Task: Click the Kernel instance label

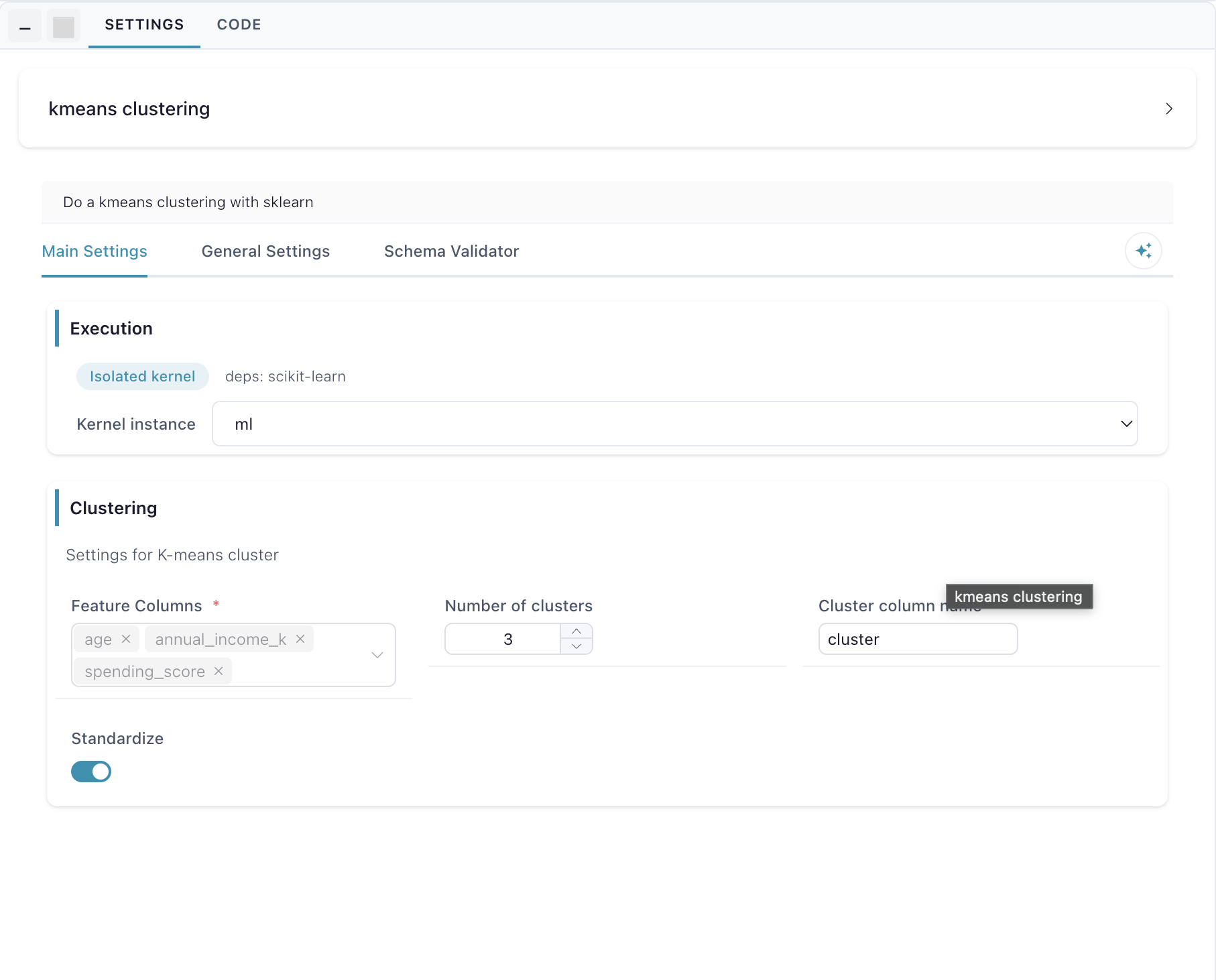Action: pos(136,424)
